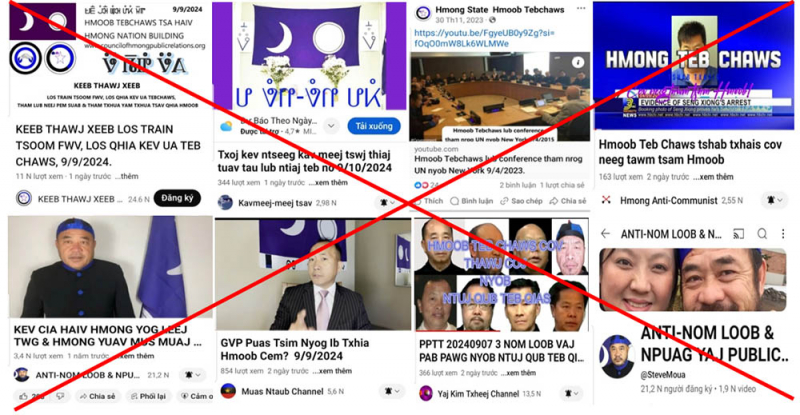Toggle notification bell for Kavmeej-meej tsav
This screenshot has width=800, height=415.
coord(387,203)
